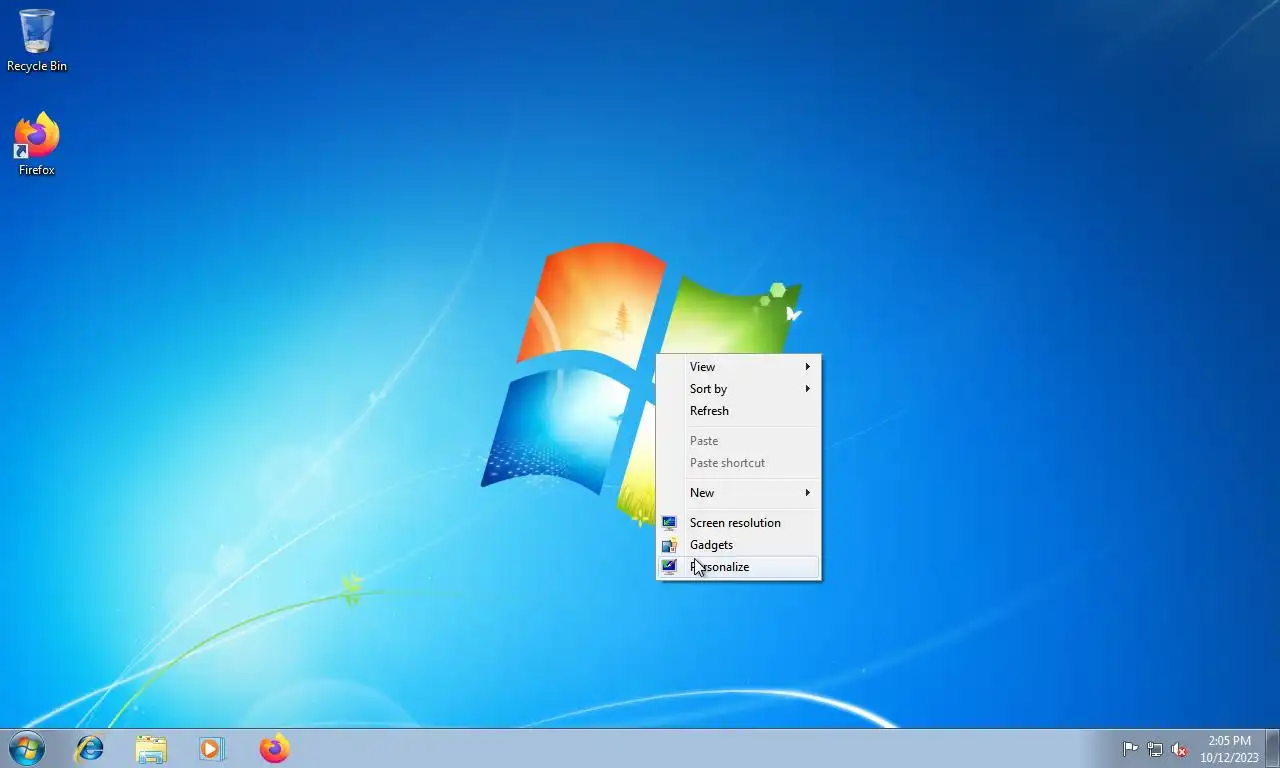This screenshot has width=1280, height=768.
Task: Open the Windows Start orb
Action: tap(27, 748)
